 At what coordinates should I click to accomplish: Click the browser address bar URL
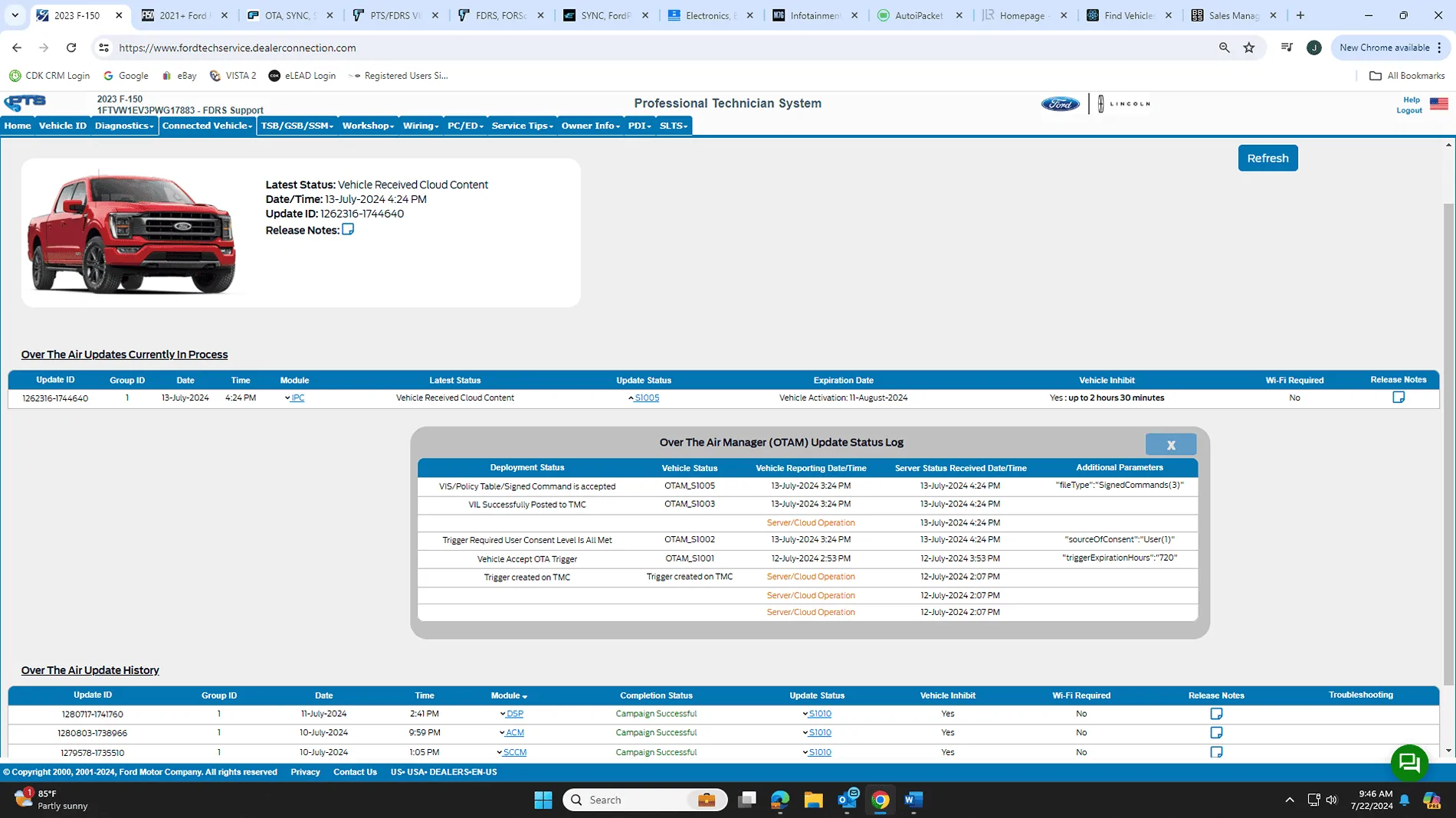238,47
